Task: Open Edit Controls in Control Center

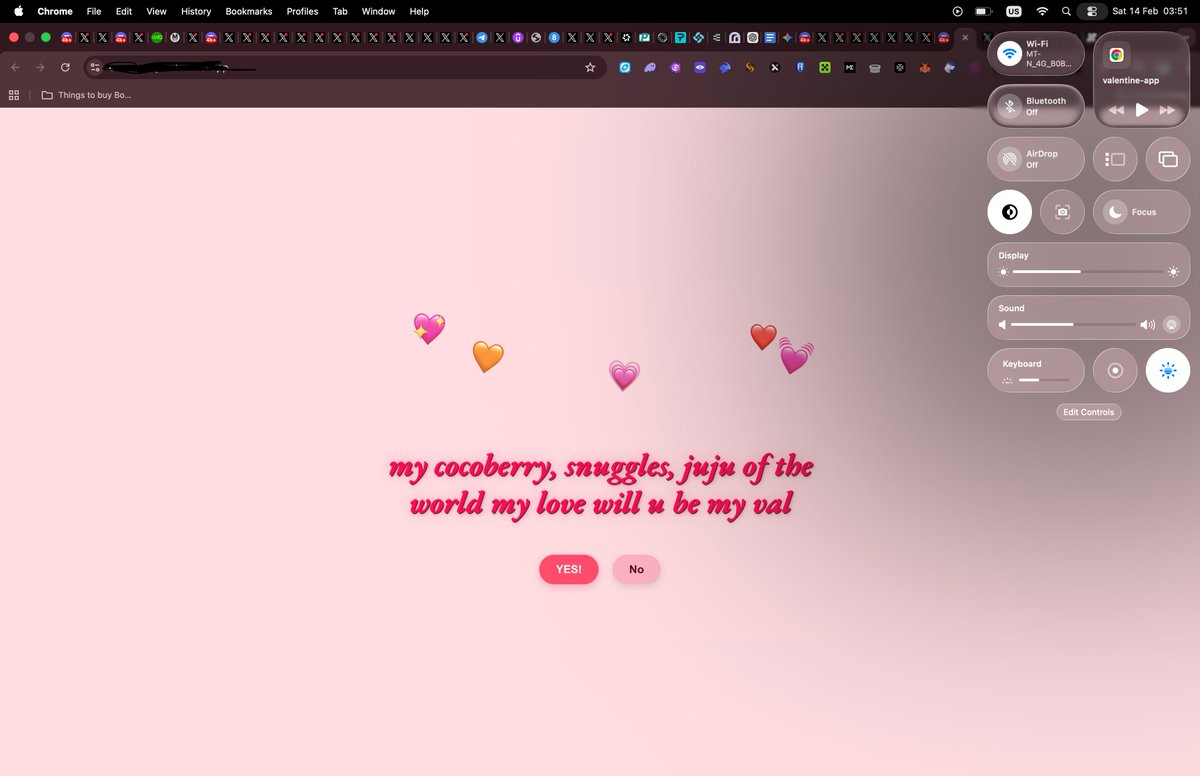Action: (1088, 412)
